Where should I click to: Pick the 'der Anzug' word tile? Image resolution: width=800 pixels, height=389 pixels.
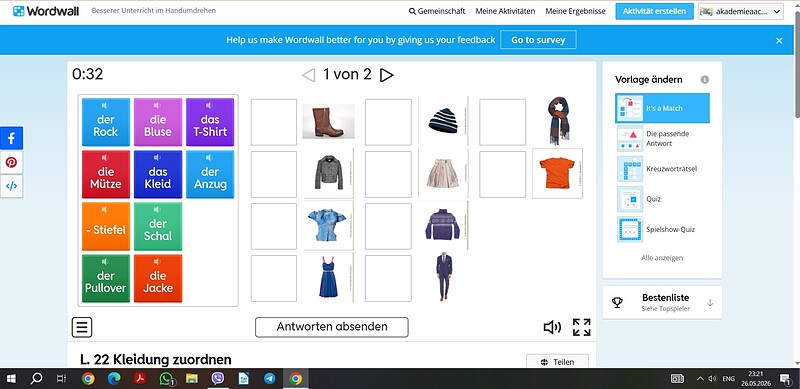click(x=210, y=174)
